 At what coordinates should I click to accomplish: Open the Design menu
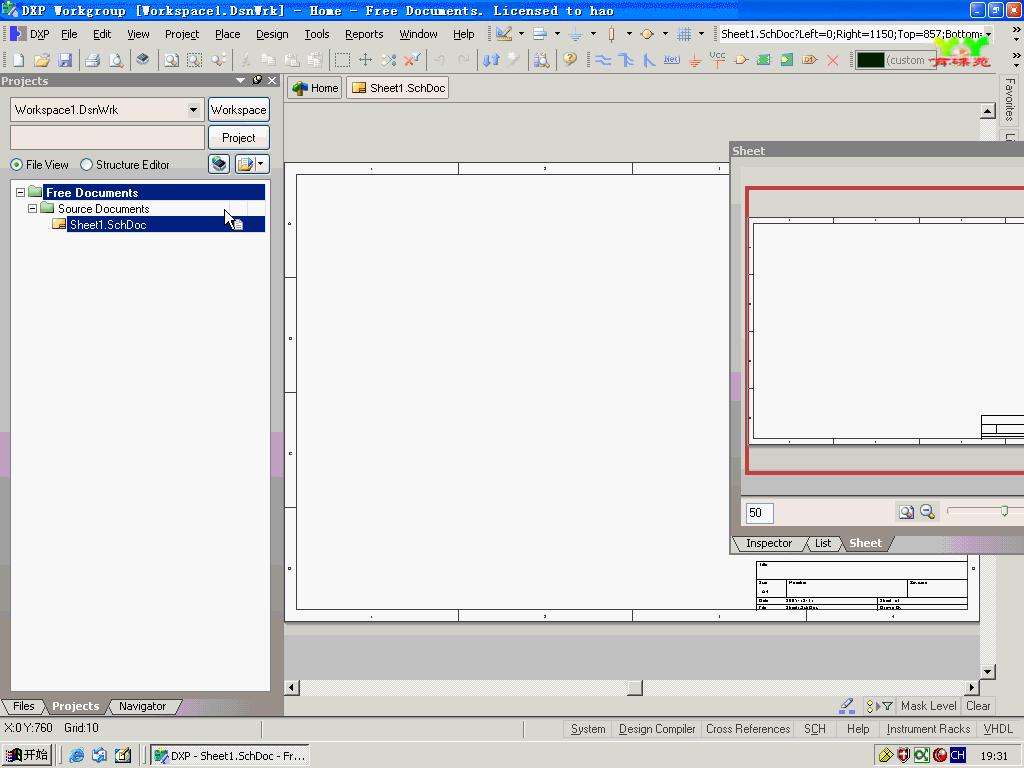point(272,34)
